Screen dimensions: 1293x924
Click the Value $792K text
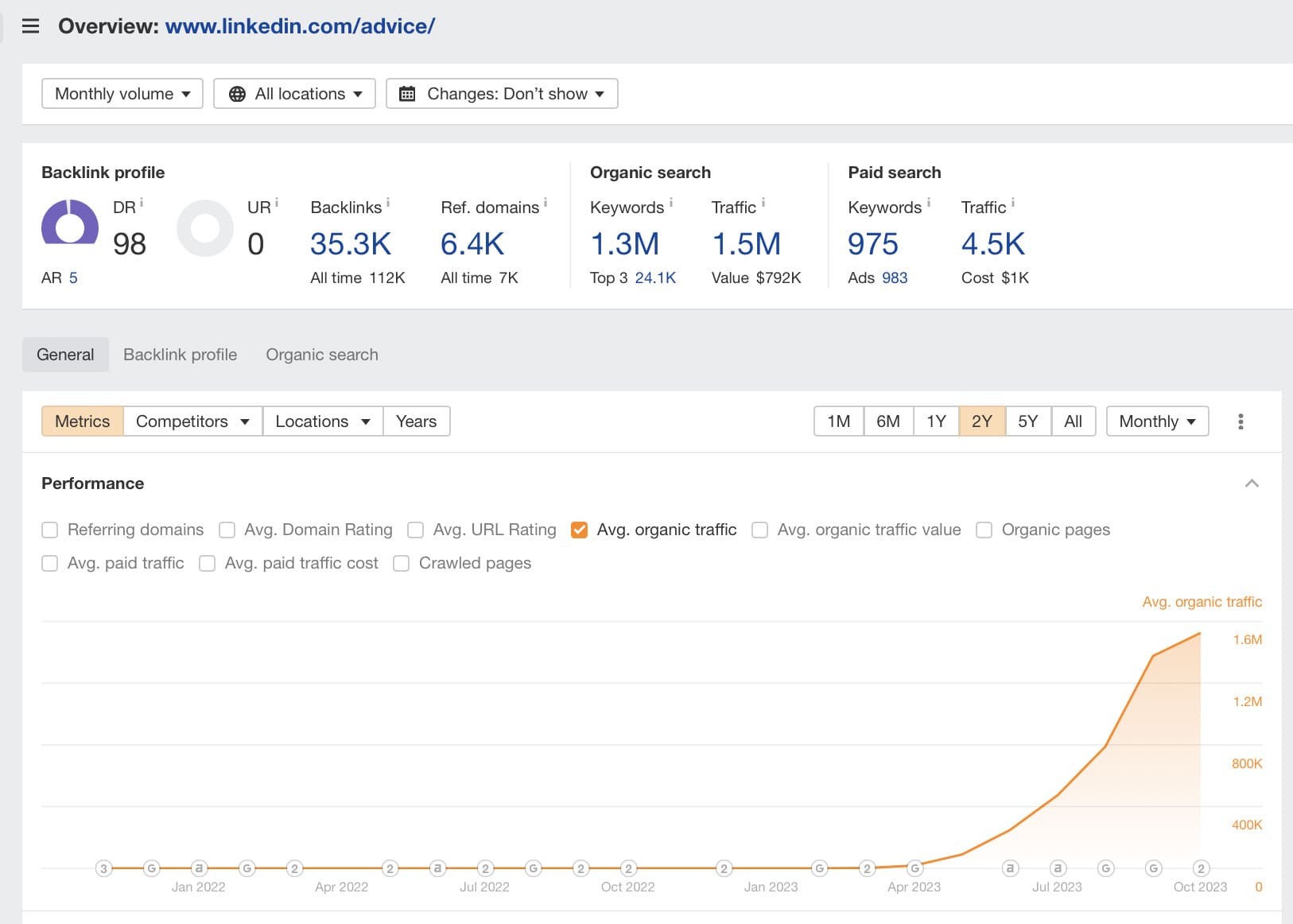pyautogui.click(x=756, y=278)
